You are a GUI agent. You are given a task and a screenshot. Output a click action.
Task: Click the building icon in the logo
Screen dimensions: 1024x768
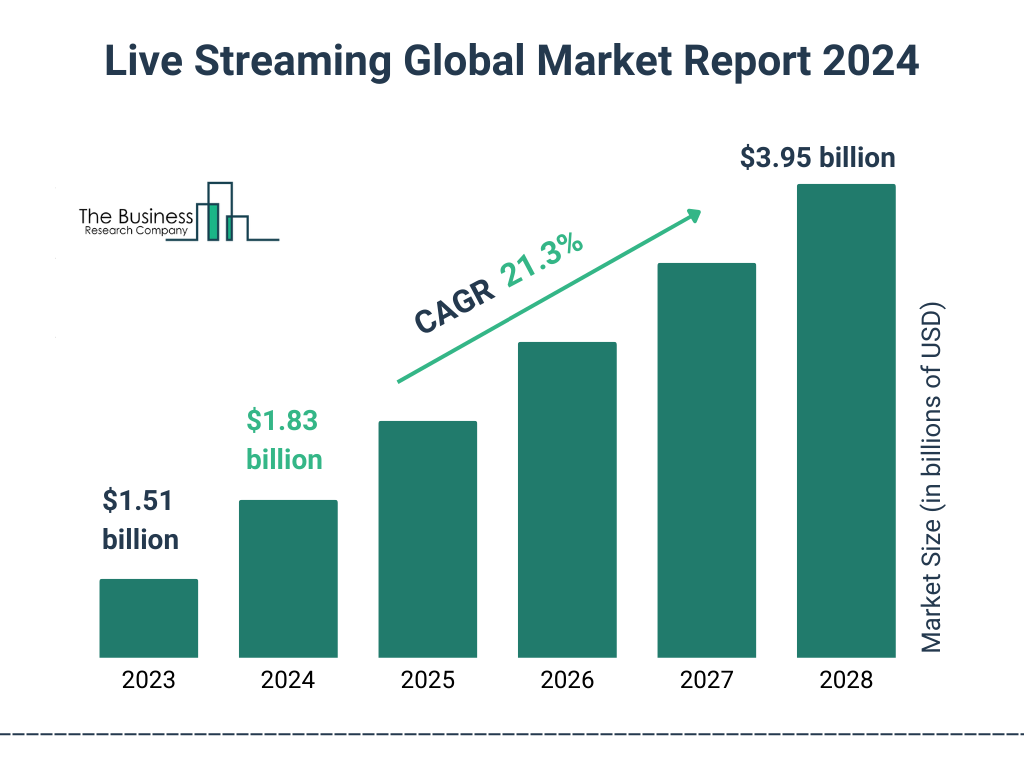coord(222,212)
